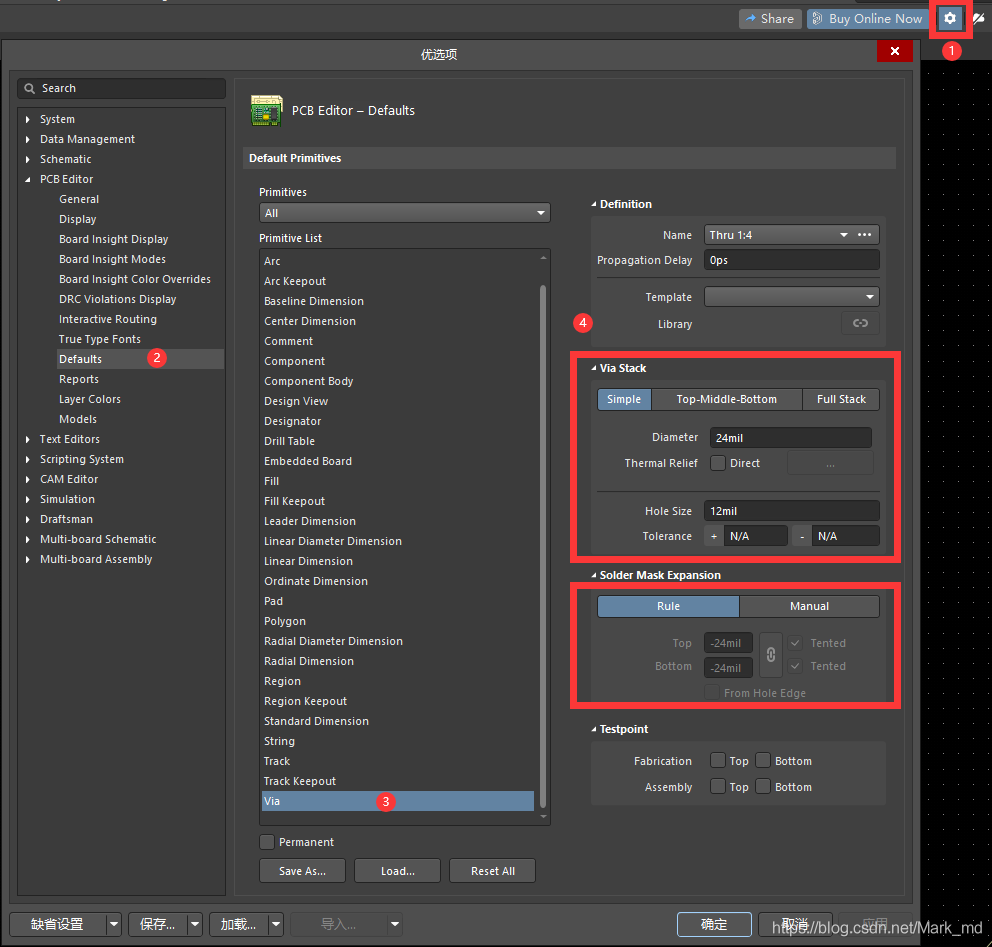
Task: Open Board Insight Display page
Action: point(113,239)
